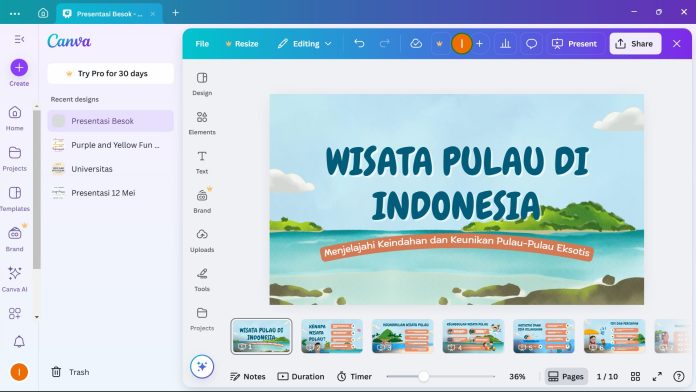
Task: Switch to the Presentasi Besok browser tab
Action: (x=109, y=13)
